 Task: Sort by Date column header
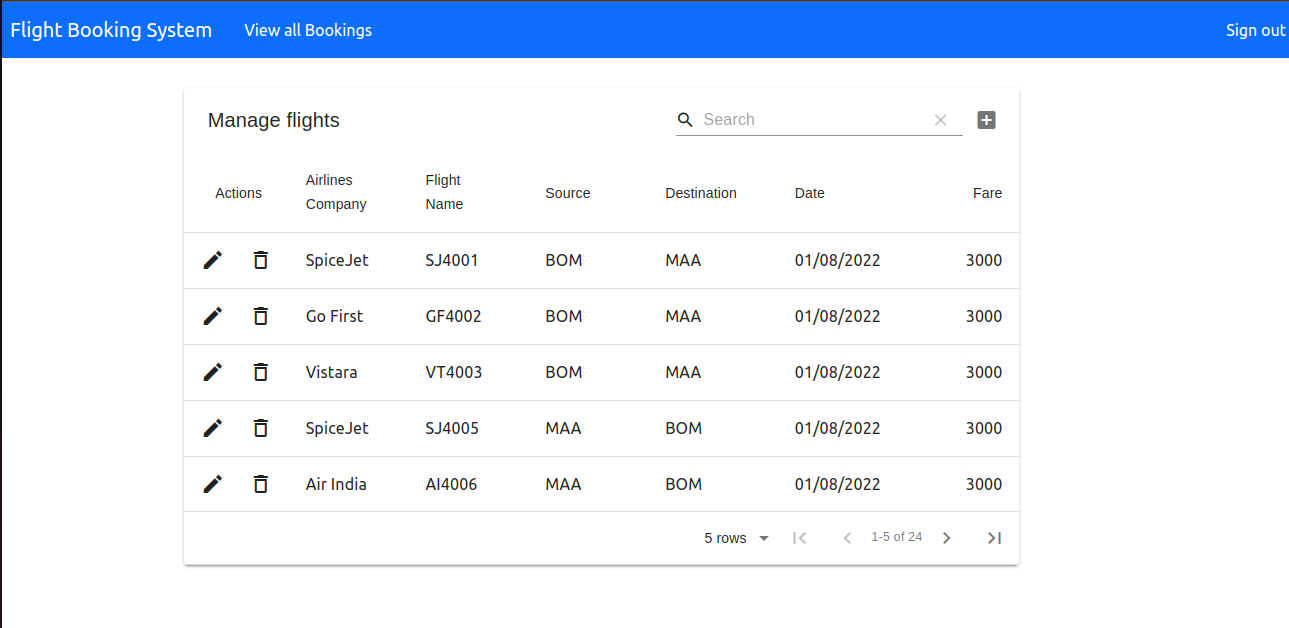[810, 193]
